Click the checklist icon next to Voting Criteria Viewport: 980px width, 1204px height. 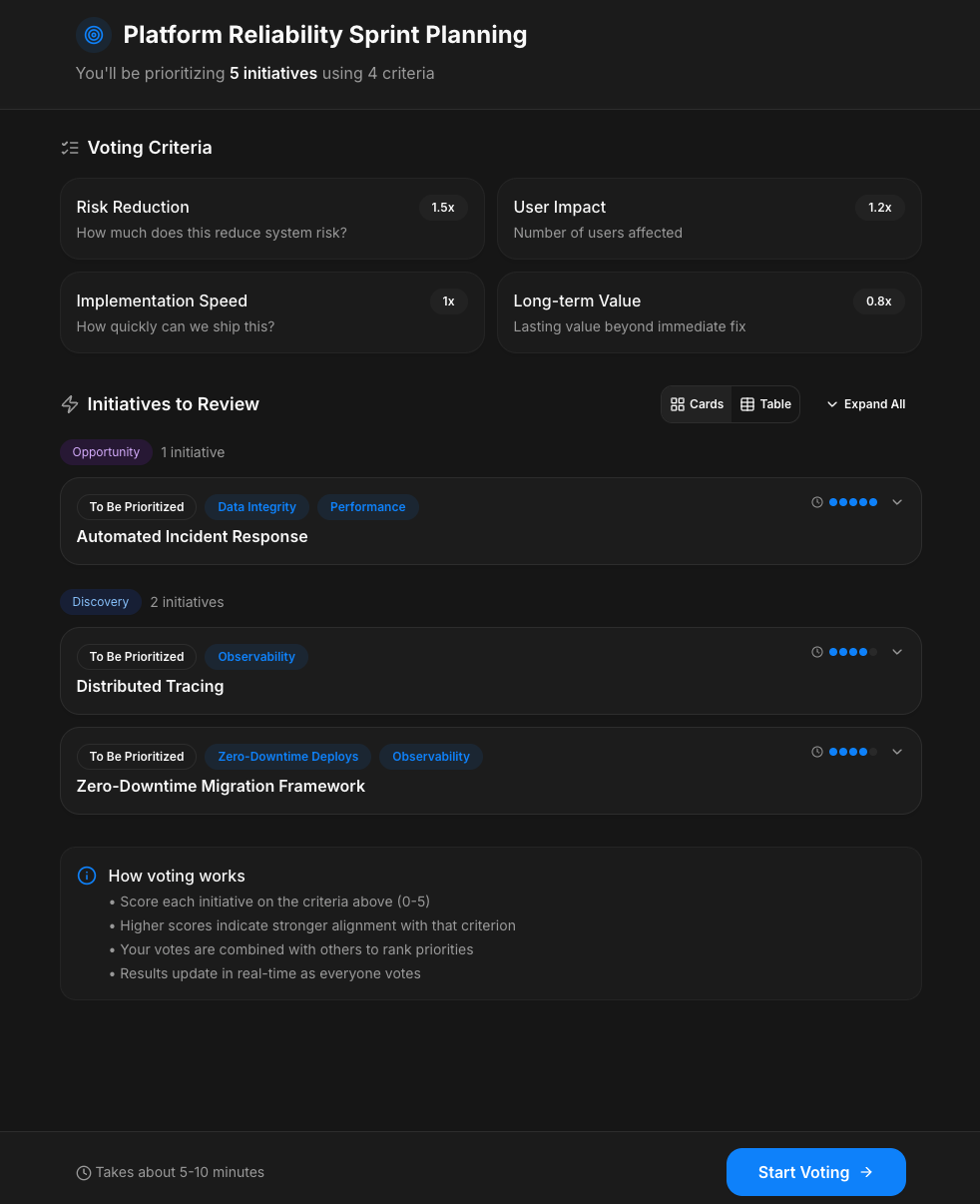pos(70,148)
